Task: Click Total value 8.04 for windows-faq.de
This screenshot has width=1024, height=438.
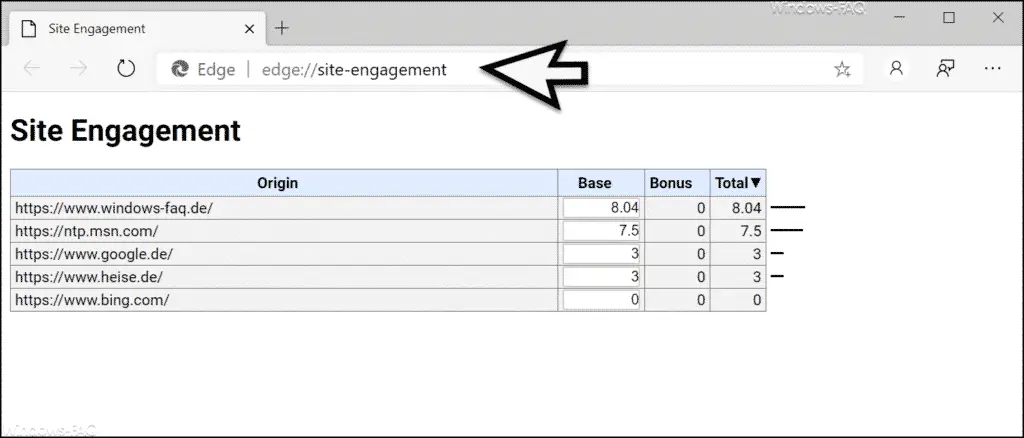Action: pyautogui.click(x=745, y=208)
